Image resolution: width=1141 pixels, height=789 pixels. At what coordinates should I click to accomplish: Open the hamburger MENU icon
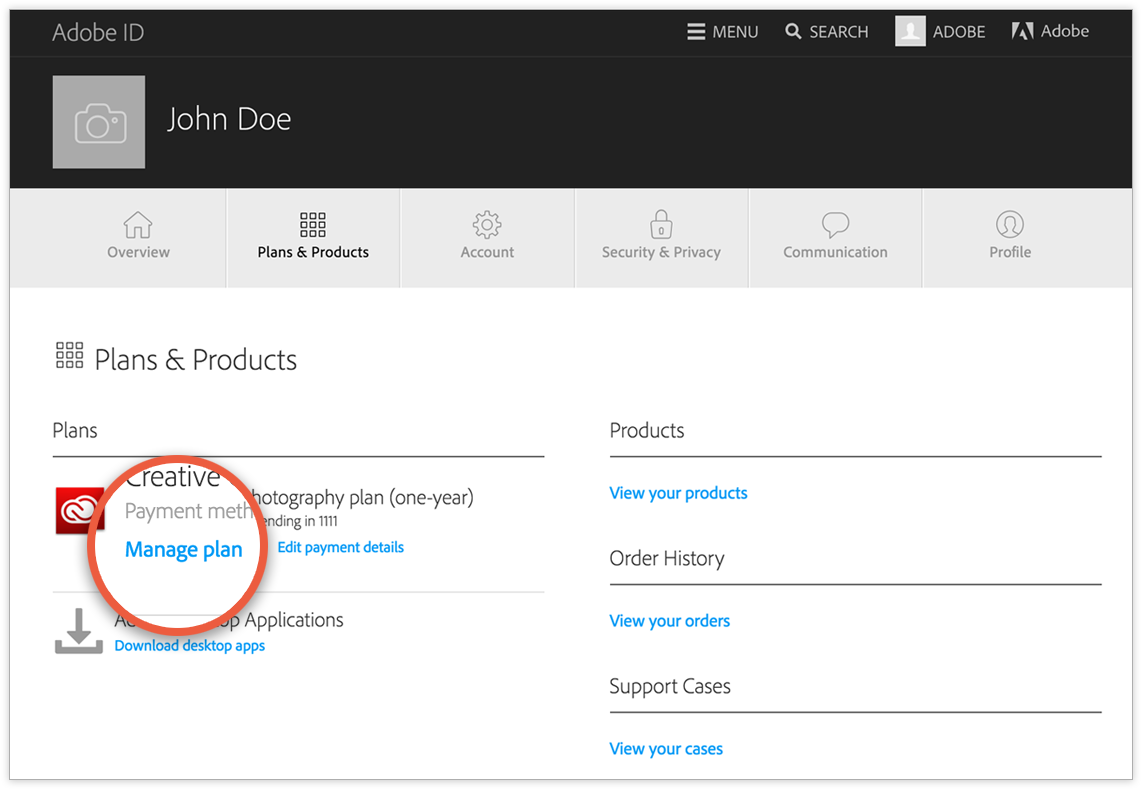[x=696, y=32]
